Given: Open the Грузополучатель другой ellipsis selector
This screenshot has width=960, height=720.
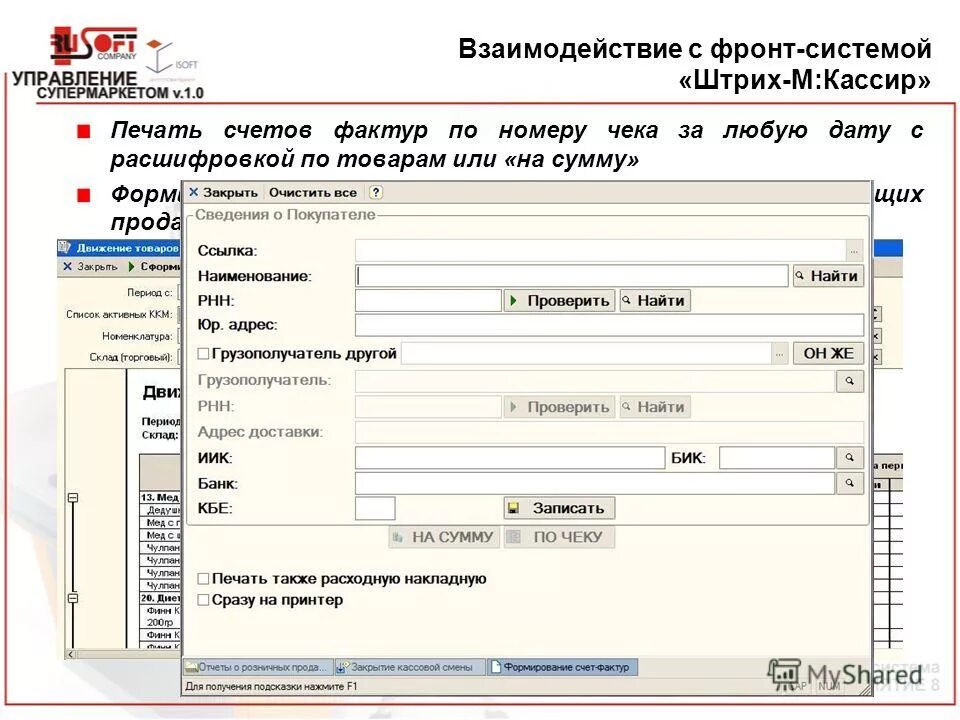Looking at the screenshot, I should pyautogui.click(x=778, y=354).
